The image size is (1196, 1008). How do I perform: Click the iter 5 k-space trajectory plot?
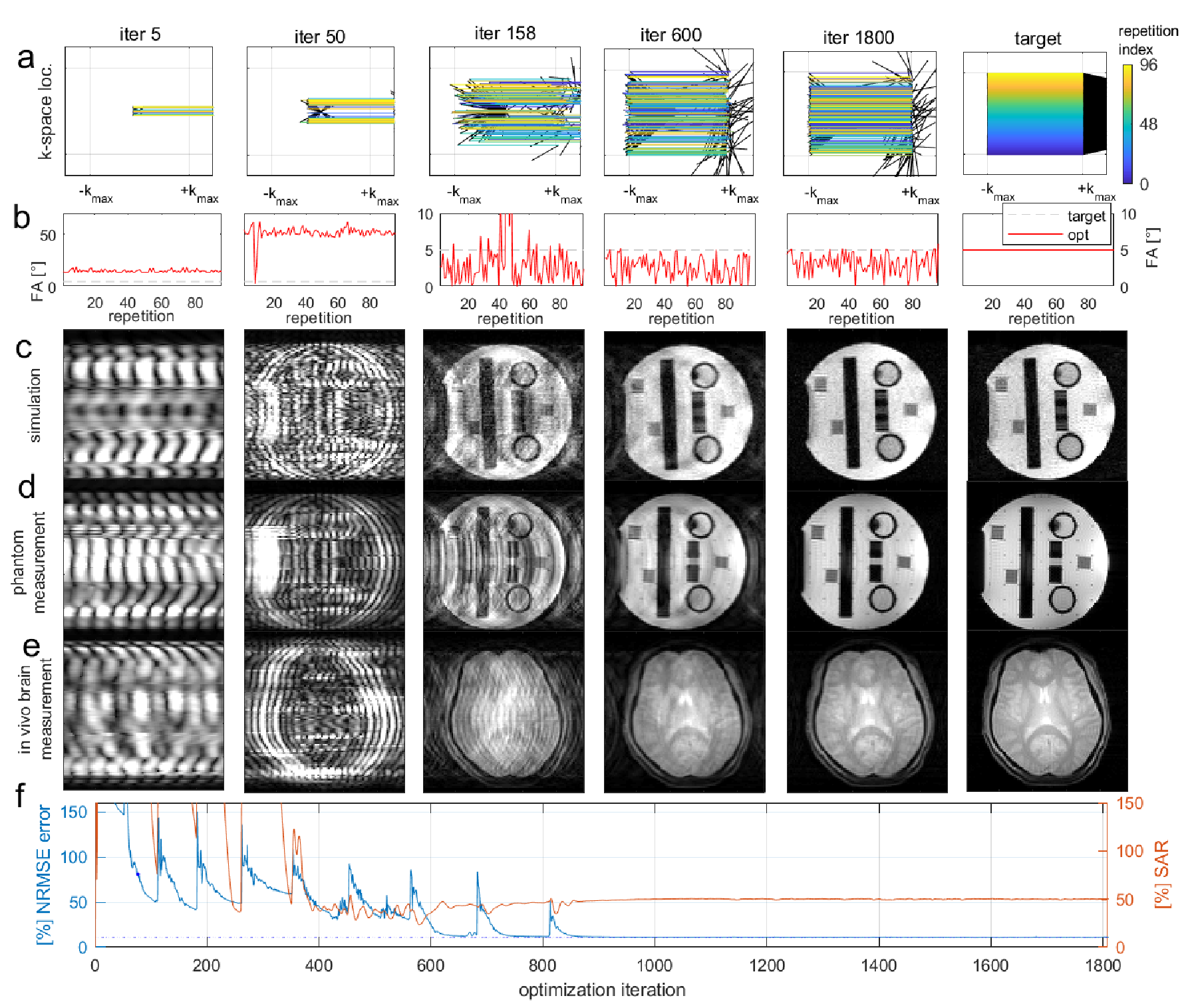[138, 111]
